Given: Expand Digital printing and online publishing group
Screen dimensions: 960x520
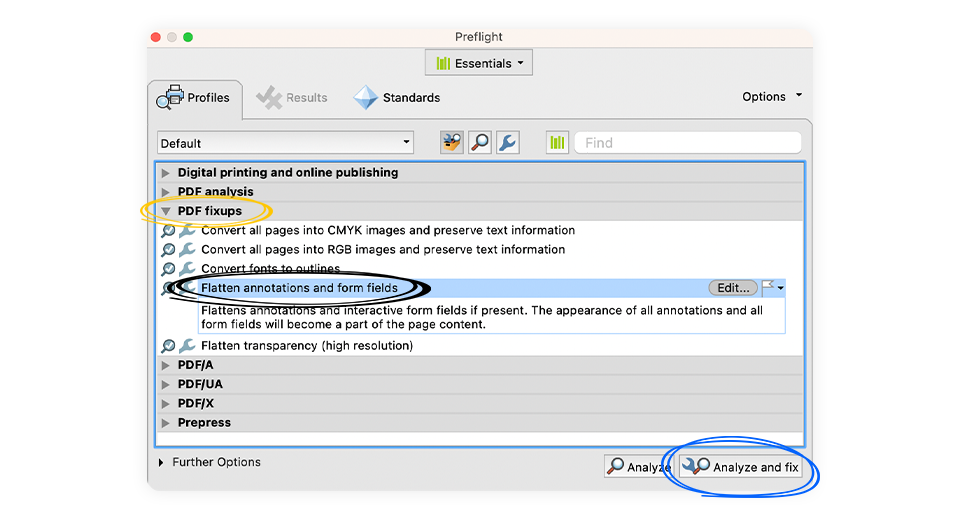Looking at the screenshot, I should (166, 173).
